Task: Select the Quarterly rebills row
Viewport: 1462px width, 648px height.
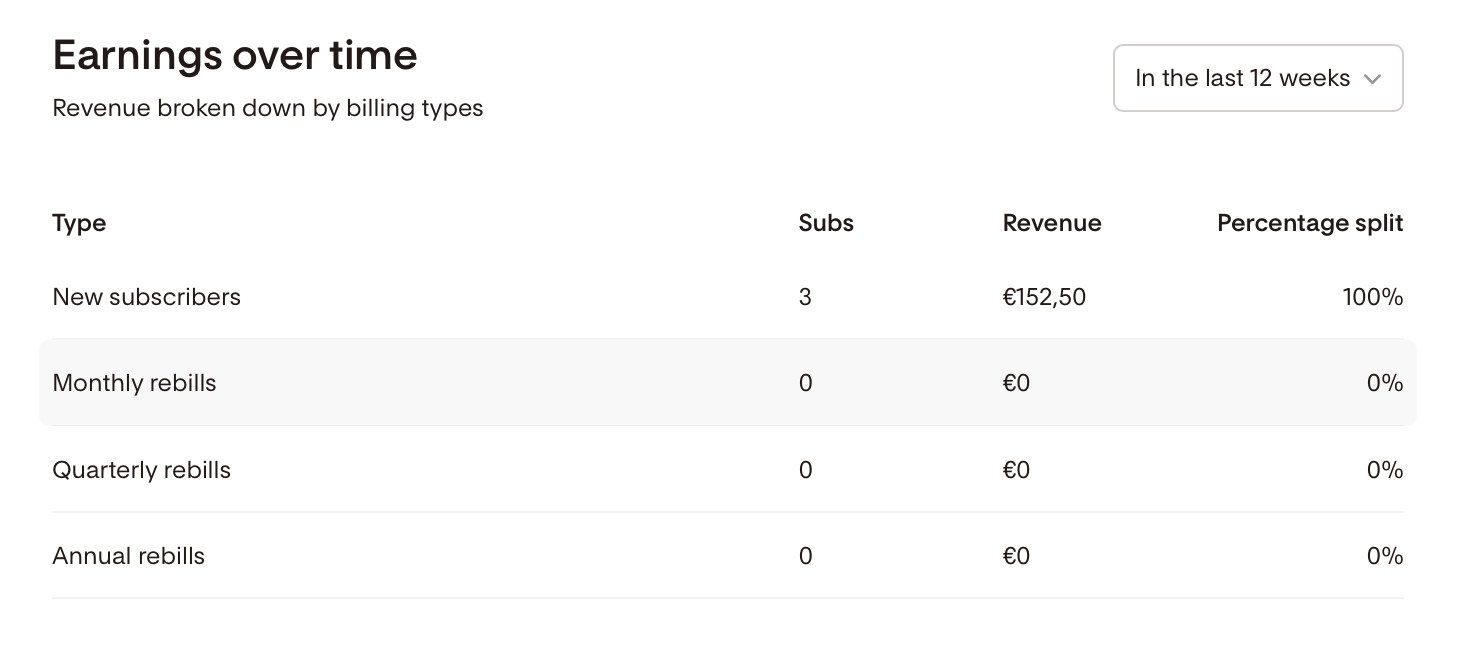Action: (728, 470)
